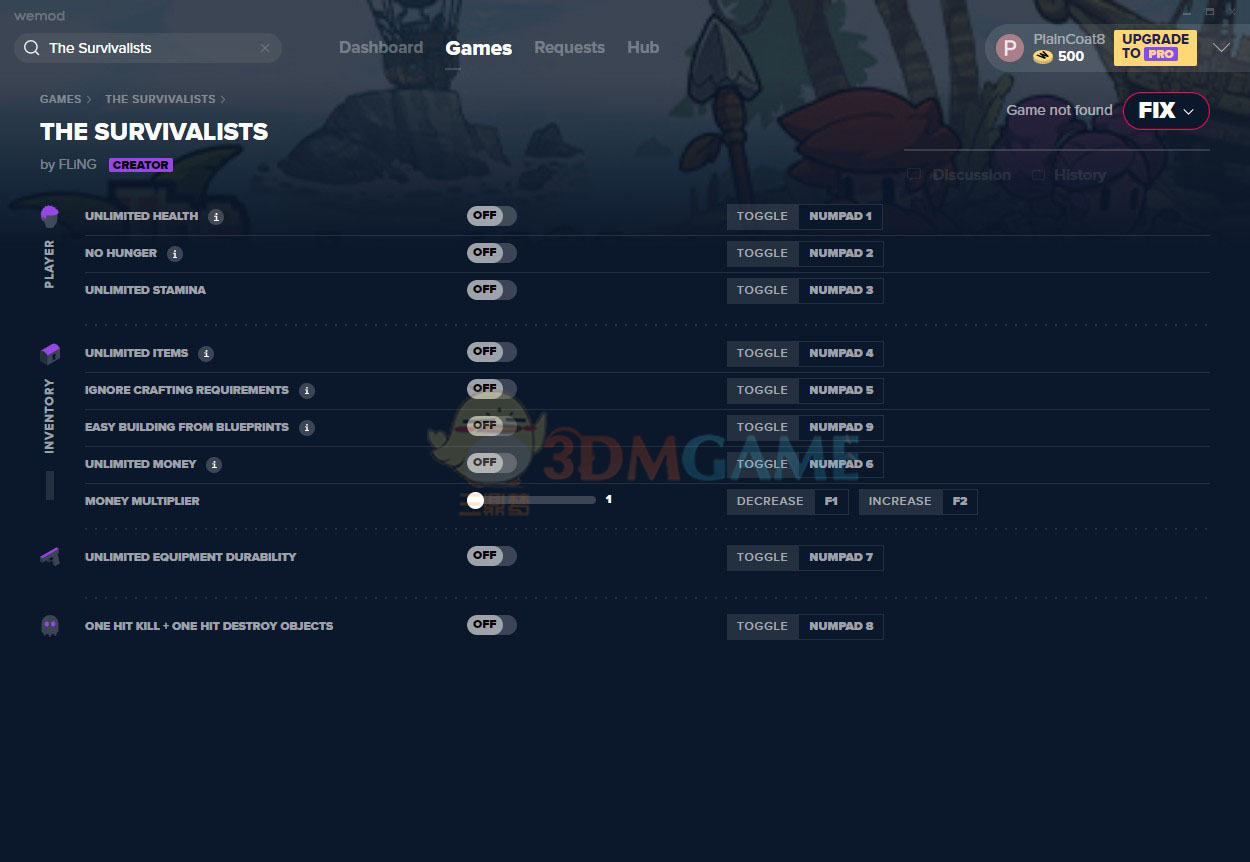Expand the FIX dropdown button
The height and width of the screenshot is (862, 1250).
point(1166,111)
